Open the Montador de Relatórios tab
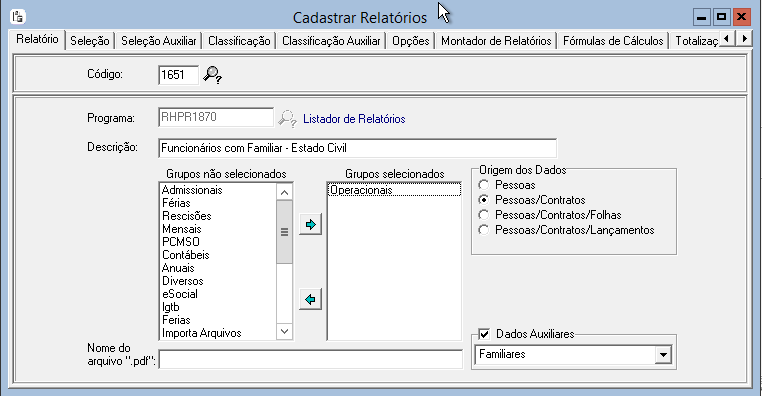 pos(496,41)
